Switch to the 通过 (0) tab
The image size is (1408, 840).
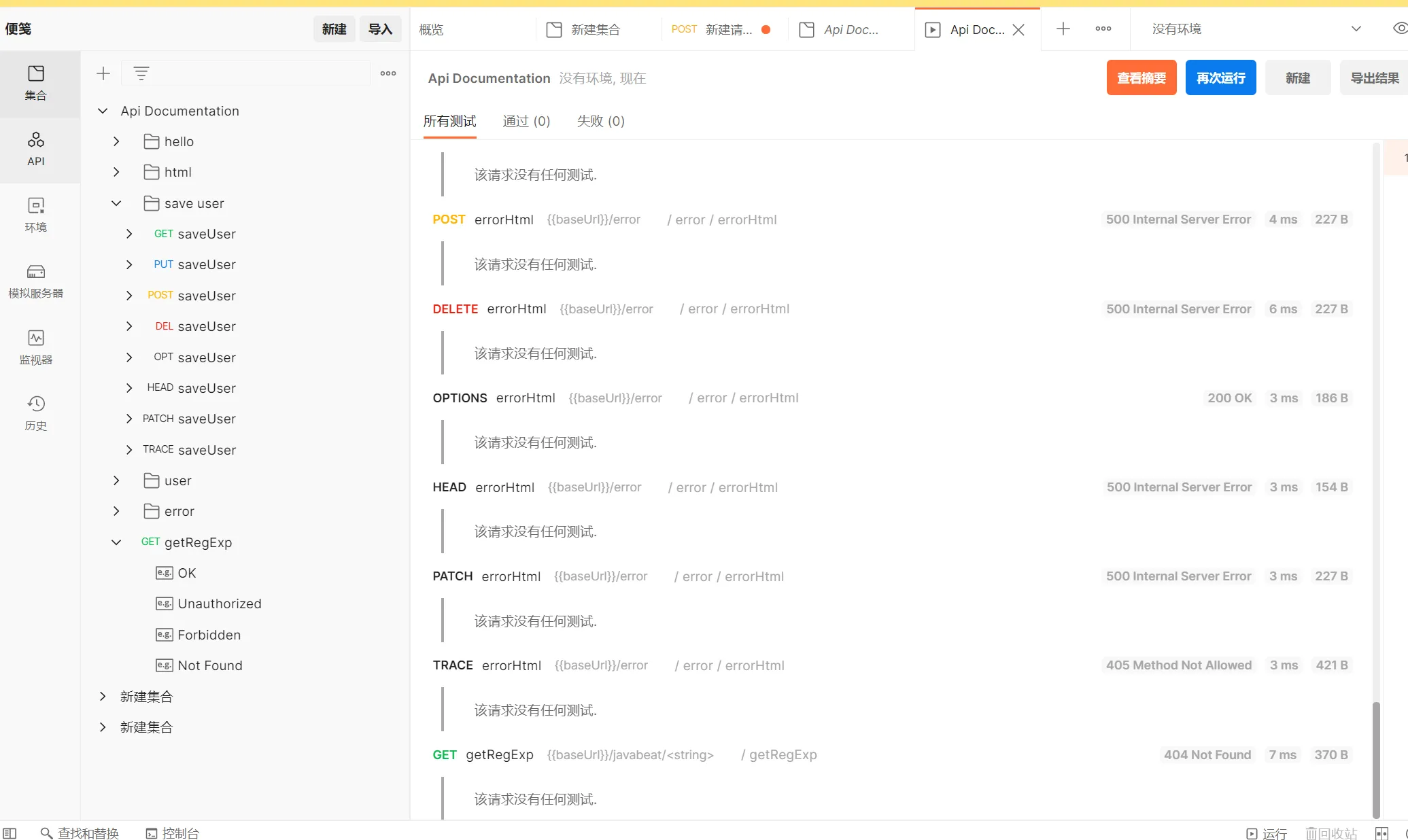(526, 121)
